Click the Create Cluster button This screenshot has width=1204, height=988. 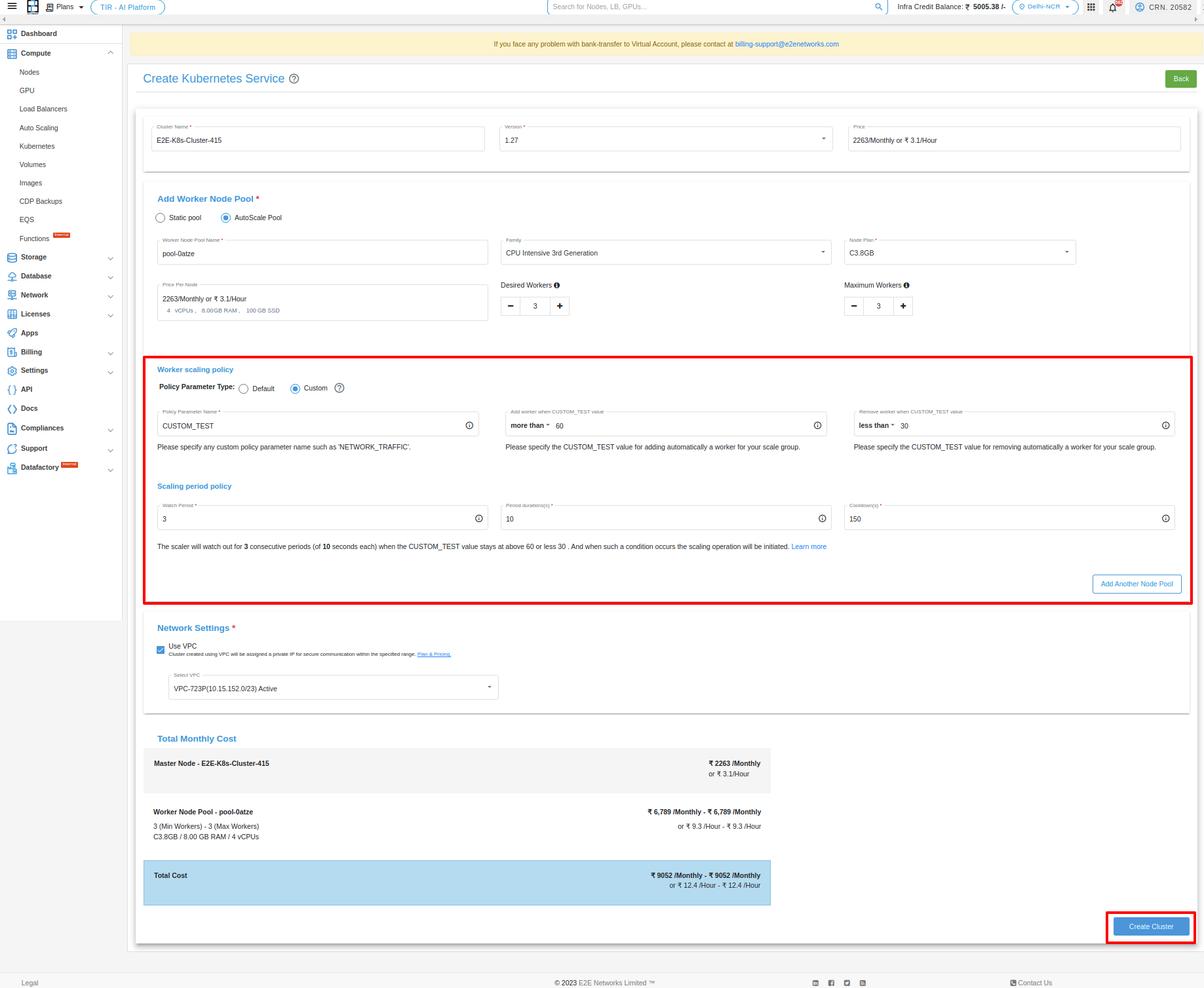click(1152, 926)
